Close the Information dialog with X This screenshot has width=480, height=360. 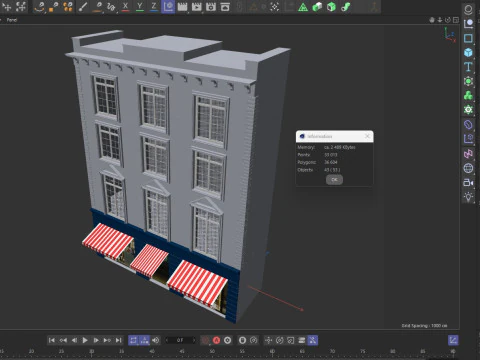point(367,136)
